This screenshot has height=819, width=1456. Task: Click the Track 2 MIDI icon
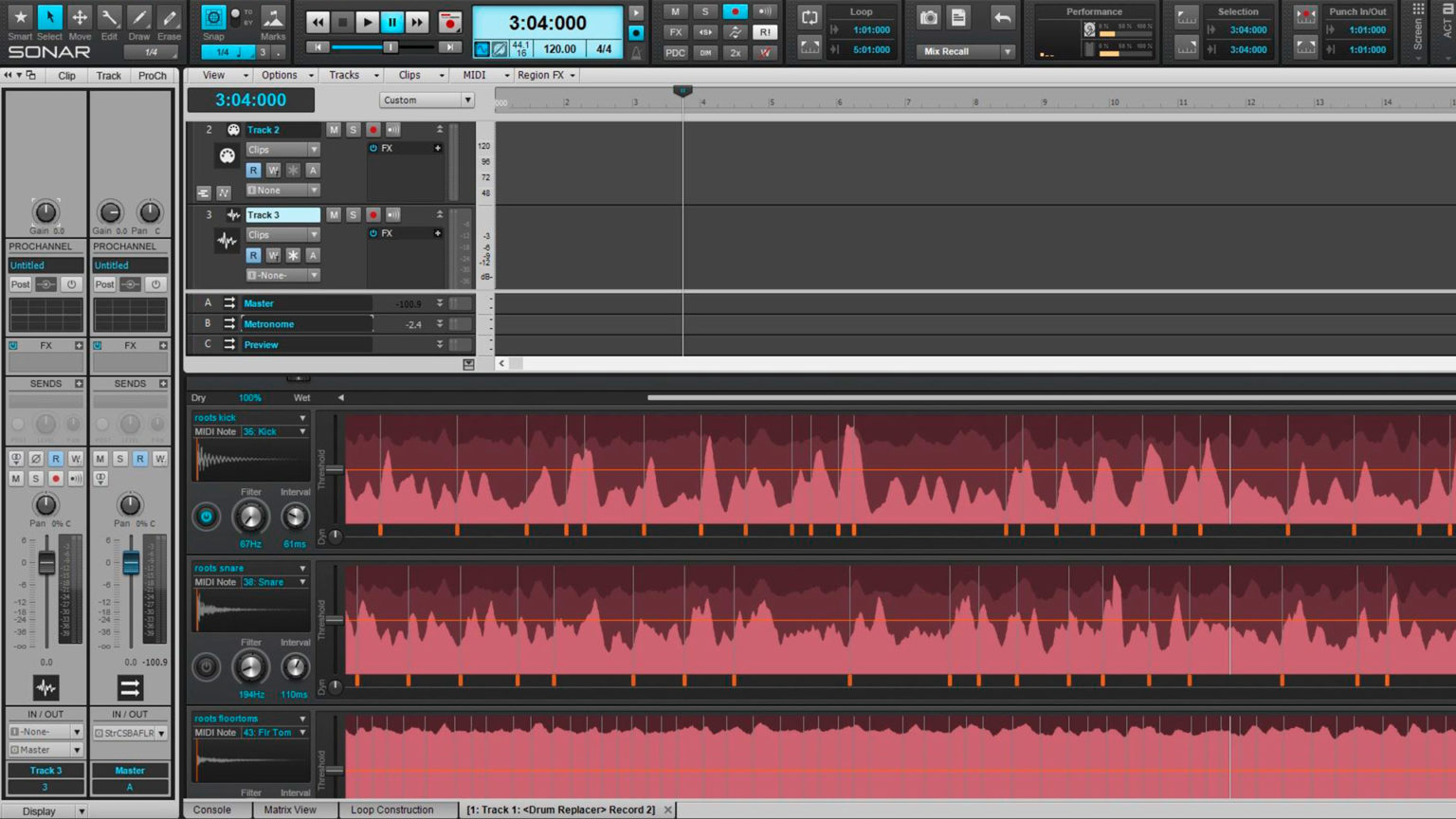tap(227, 156)
